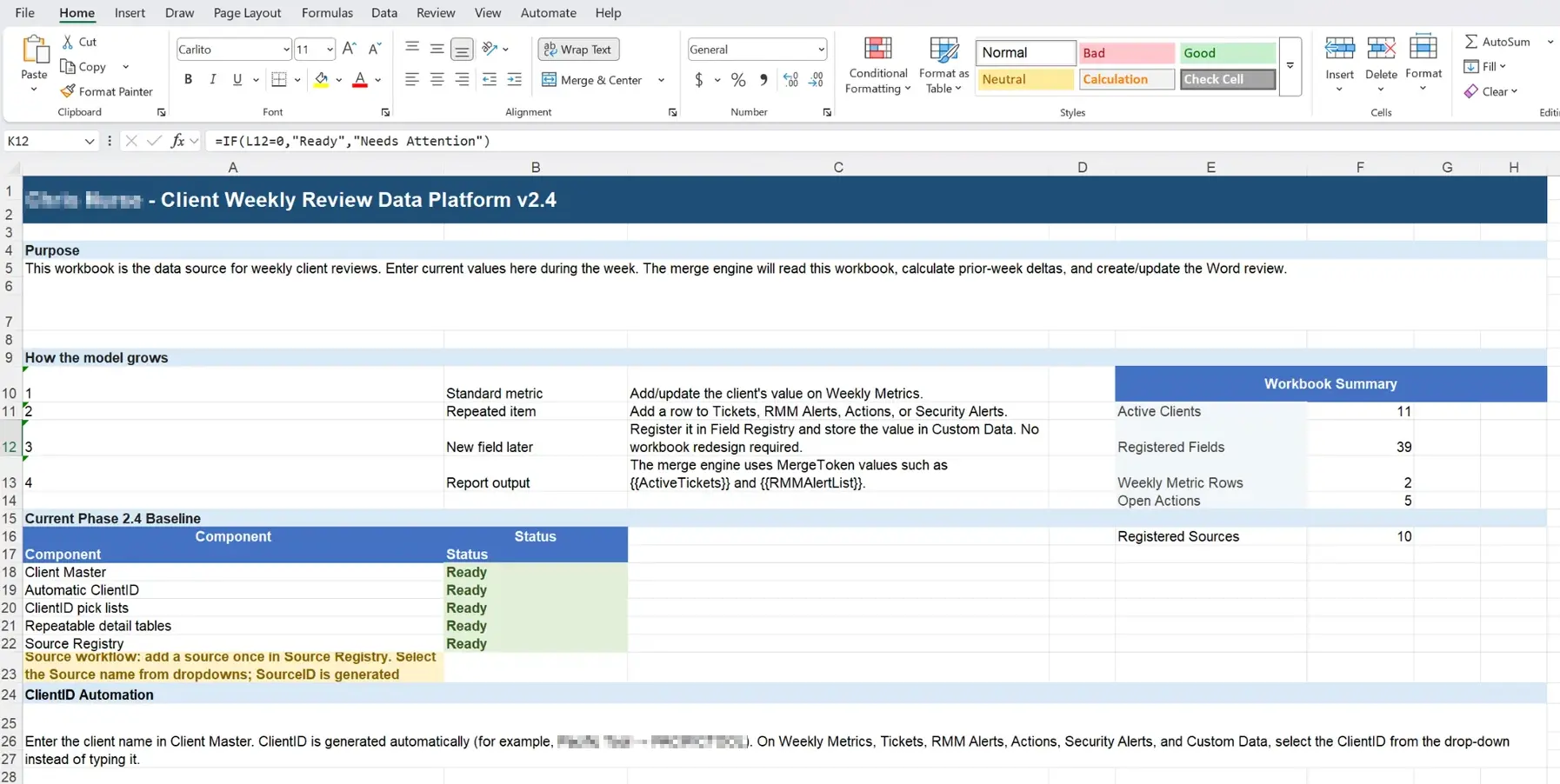
Task: Decrease font size with the smaller A icon
Action: click(x=375, y=49)
